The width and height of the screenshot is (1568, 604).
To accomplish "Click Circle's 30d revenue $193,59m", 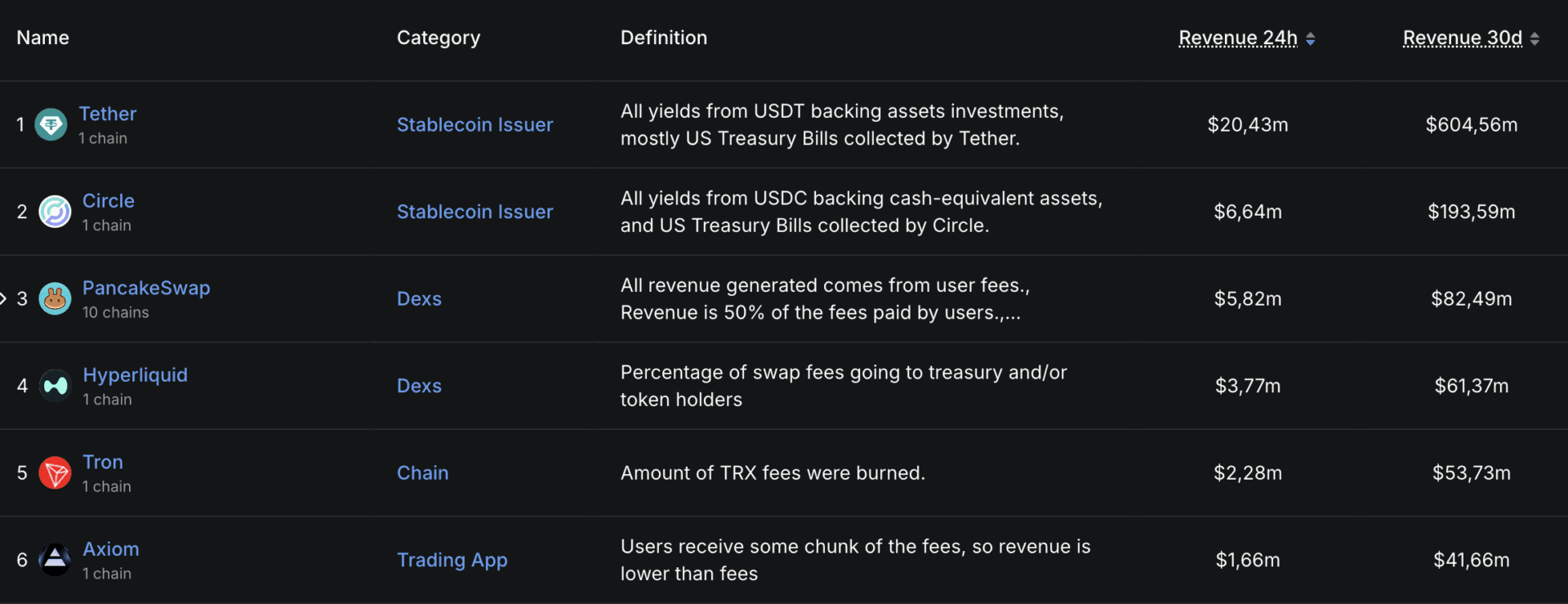I will coord(1472,212).
